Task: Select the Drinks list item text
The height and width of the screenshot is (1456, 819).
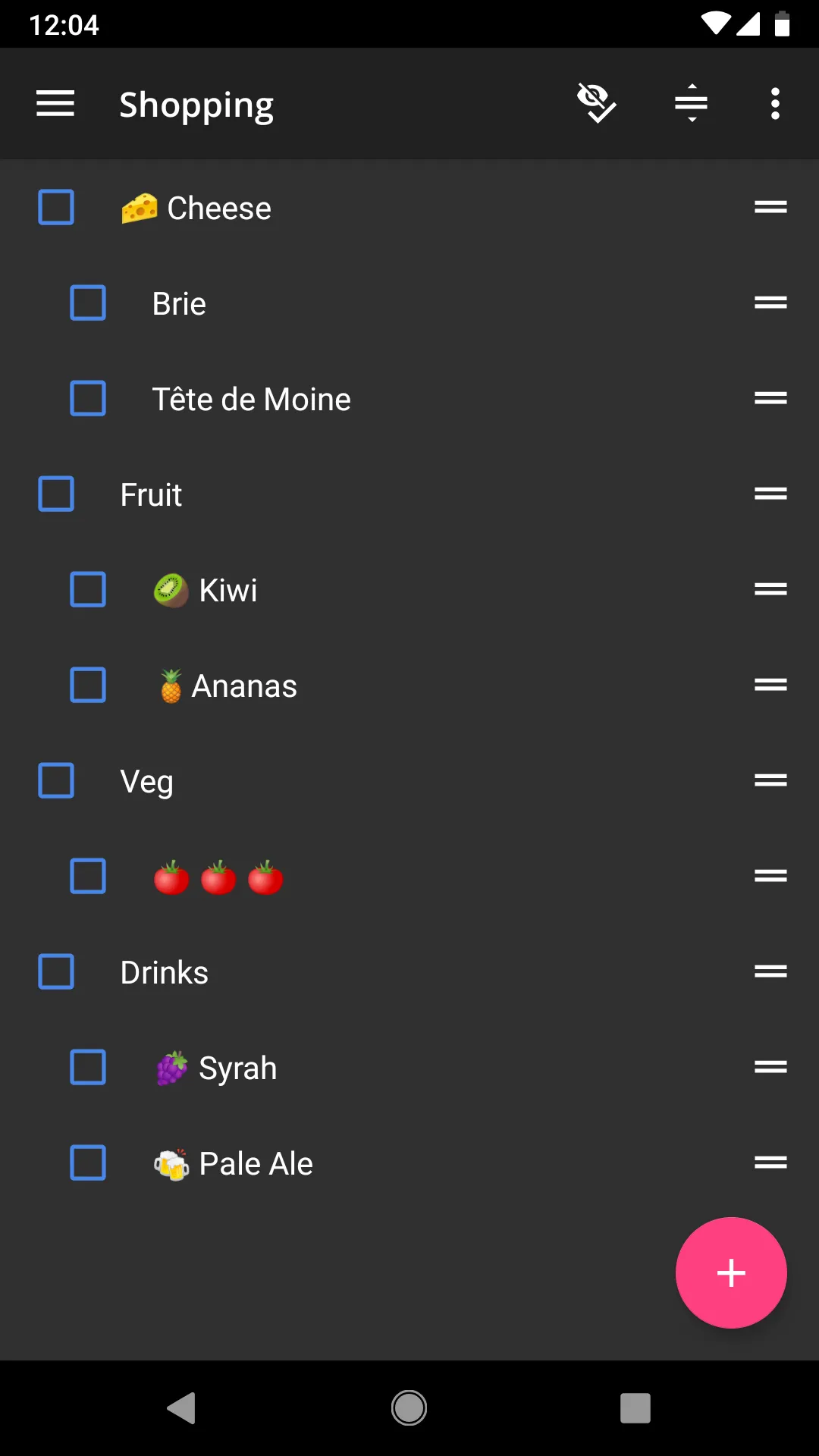Action: coord(164,972)
